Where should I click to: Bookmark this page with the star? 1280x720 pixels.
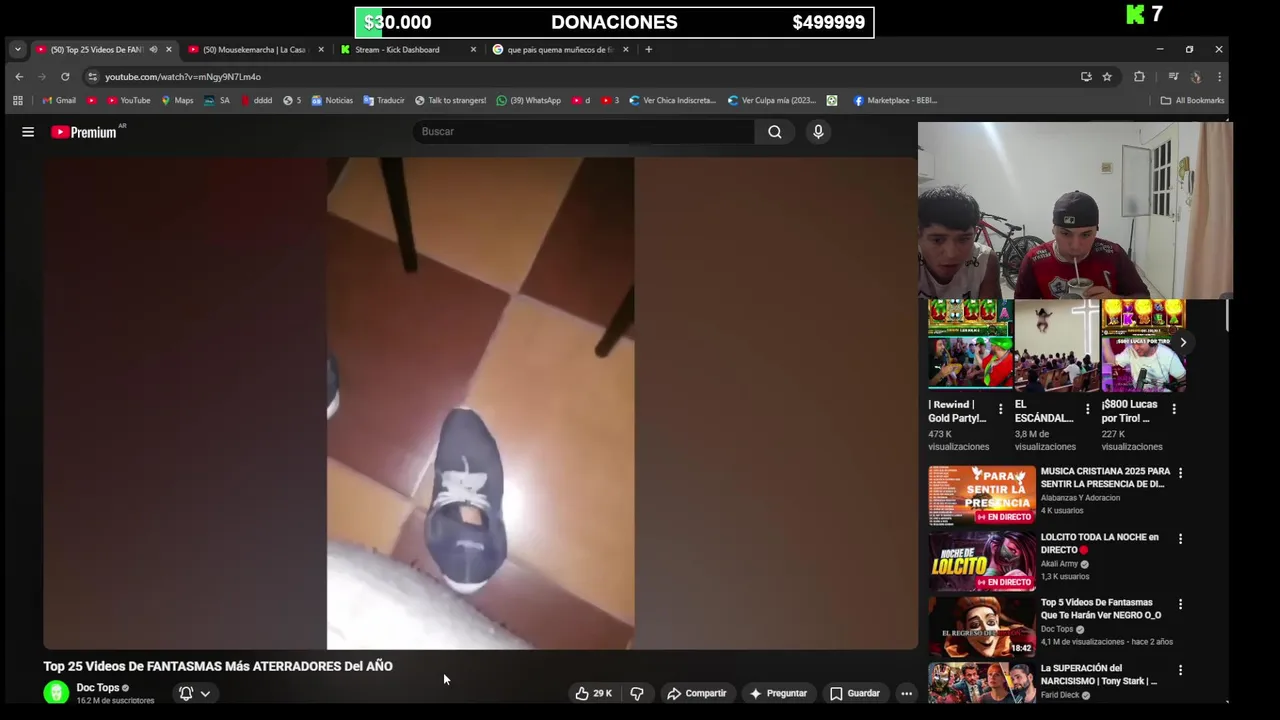pos(1107,77)
